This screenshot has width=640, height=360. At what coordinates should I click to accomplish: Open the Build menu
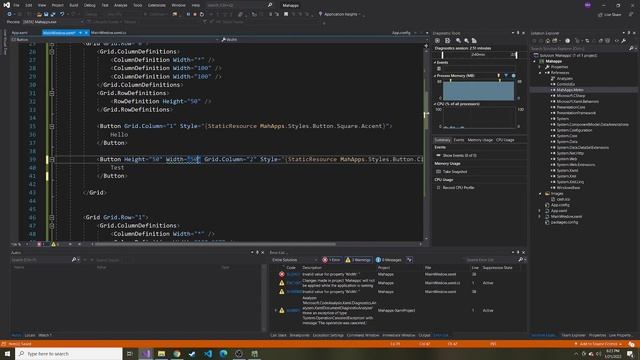(x=73, y=5)
